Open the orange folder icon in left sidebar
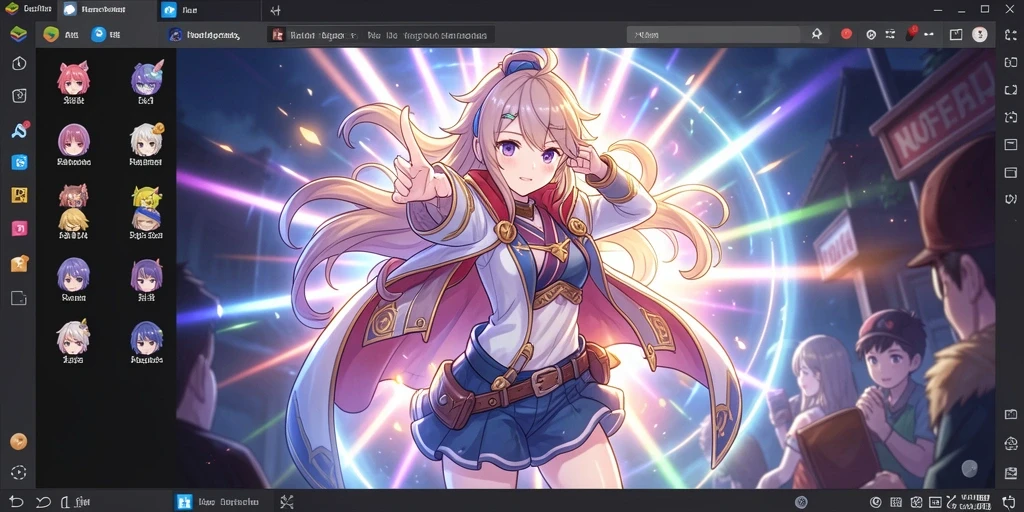Screen dimensions: 1024x512 click(19, 263)
